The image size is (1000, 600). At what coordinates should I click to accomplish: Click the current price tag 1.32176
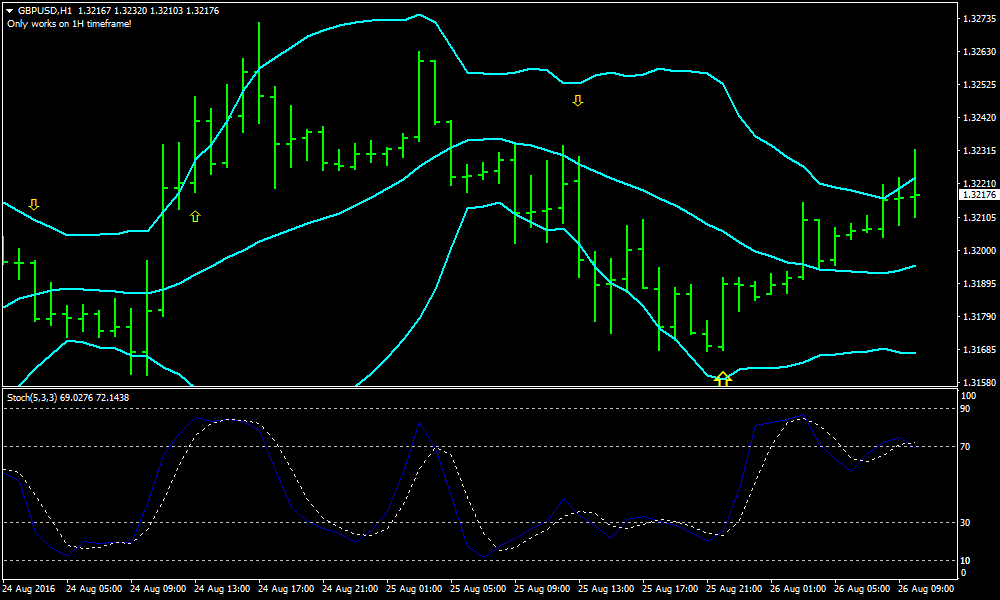pos(977,194)
